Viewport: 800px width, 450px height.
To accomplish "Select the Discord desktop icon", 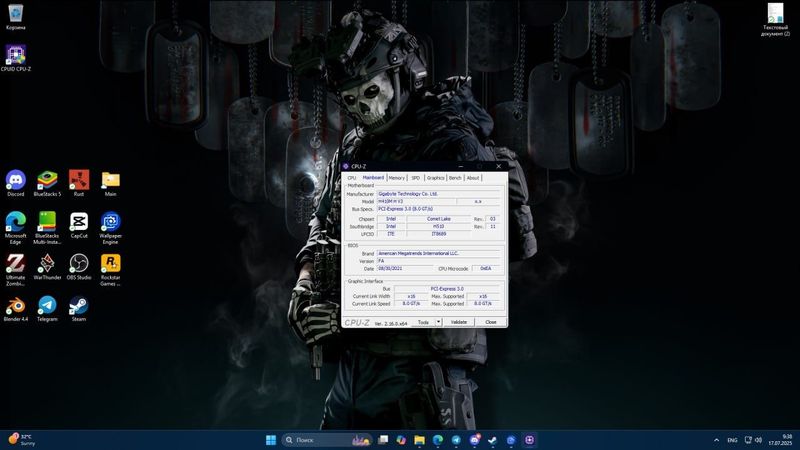I will [x=16, y=183].
